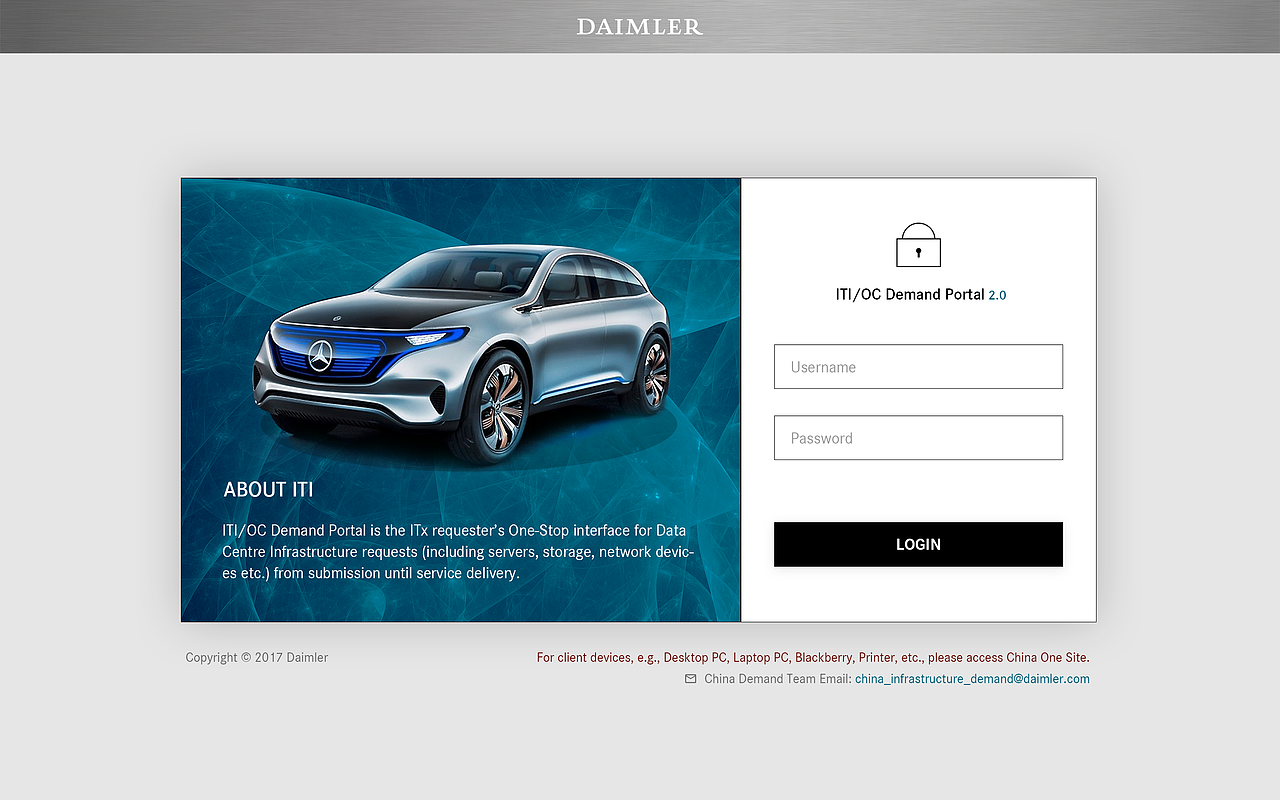
Task: Click the black LOGIN button
Action: 918,544
